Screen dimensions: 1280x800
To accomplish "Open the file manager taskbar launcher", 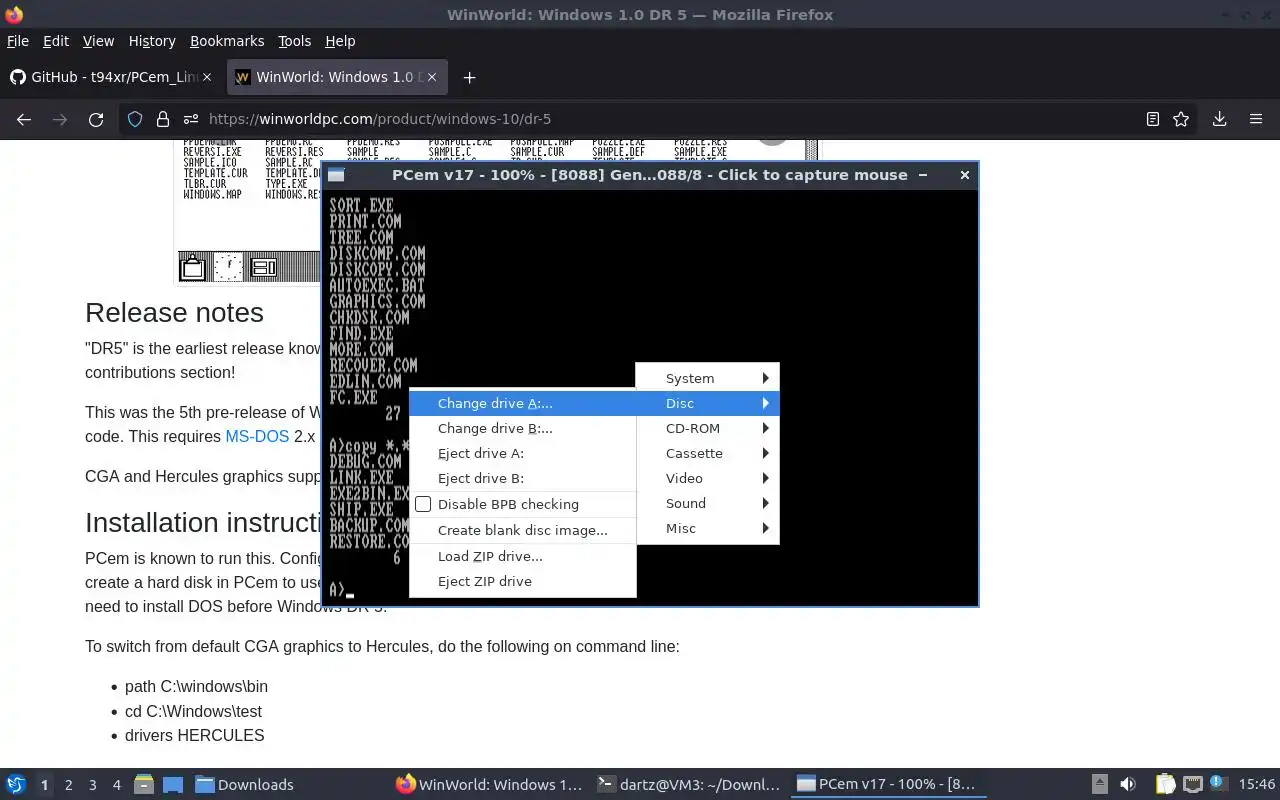I will (x=144, y=784).
